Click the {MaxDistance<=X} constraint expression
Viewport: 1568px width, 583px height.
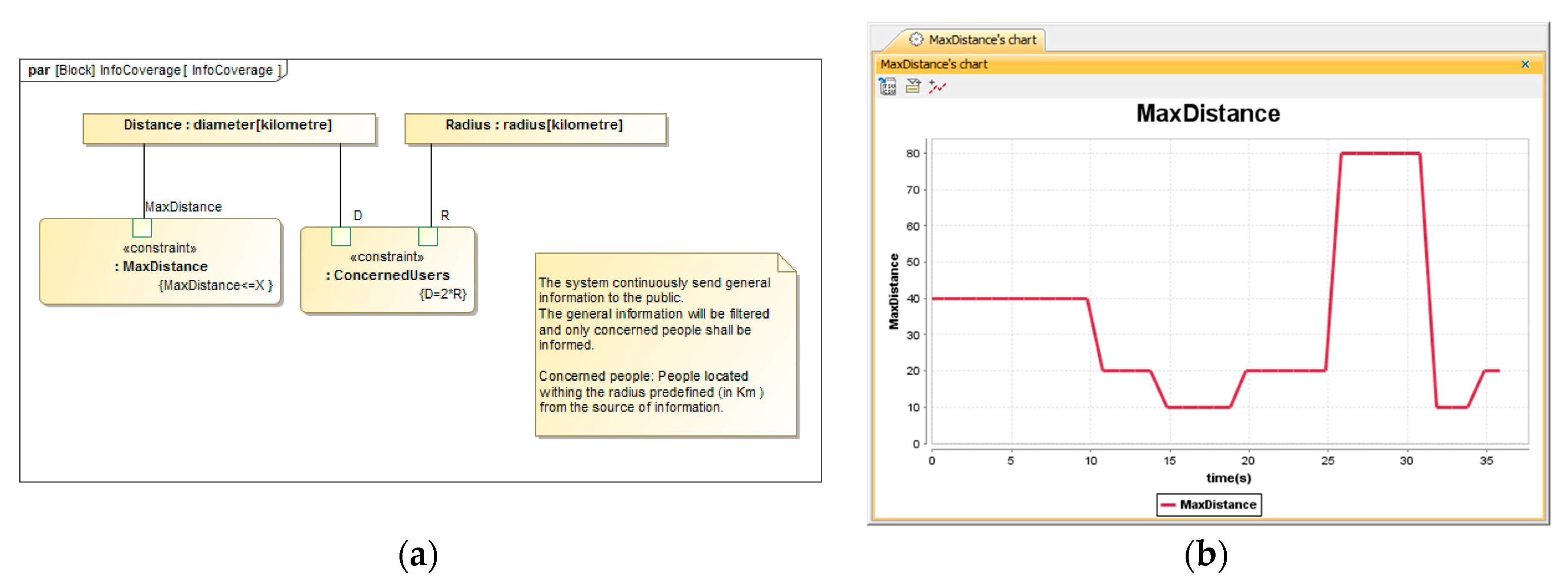216,285
